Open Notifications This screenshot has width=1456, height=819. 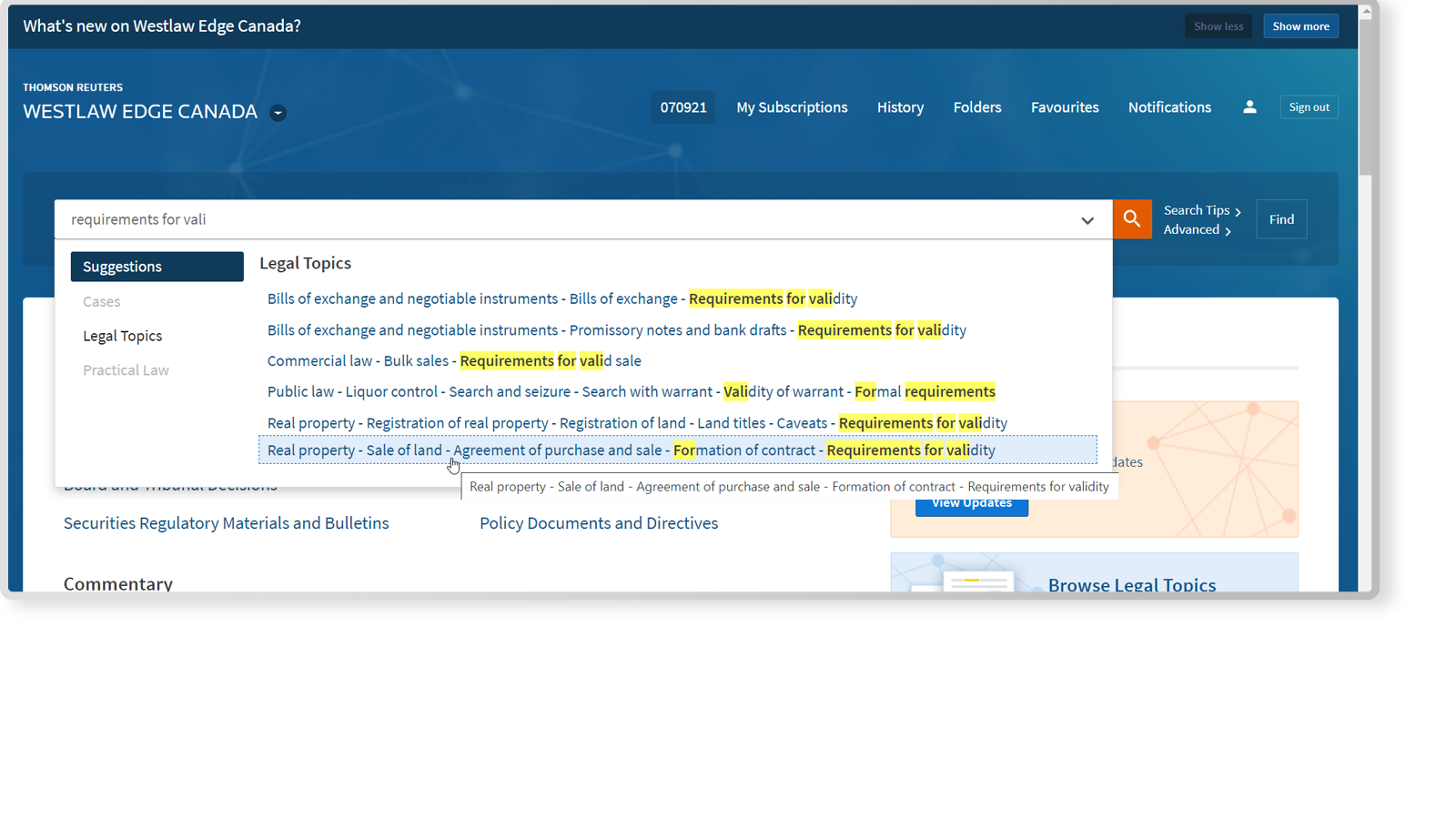1169,107
